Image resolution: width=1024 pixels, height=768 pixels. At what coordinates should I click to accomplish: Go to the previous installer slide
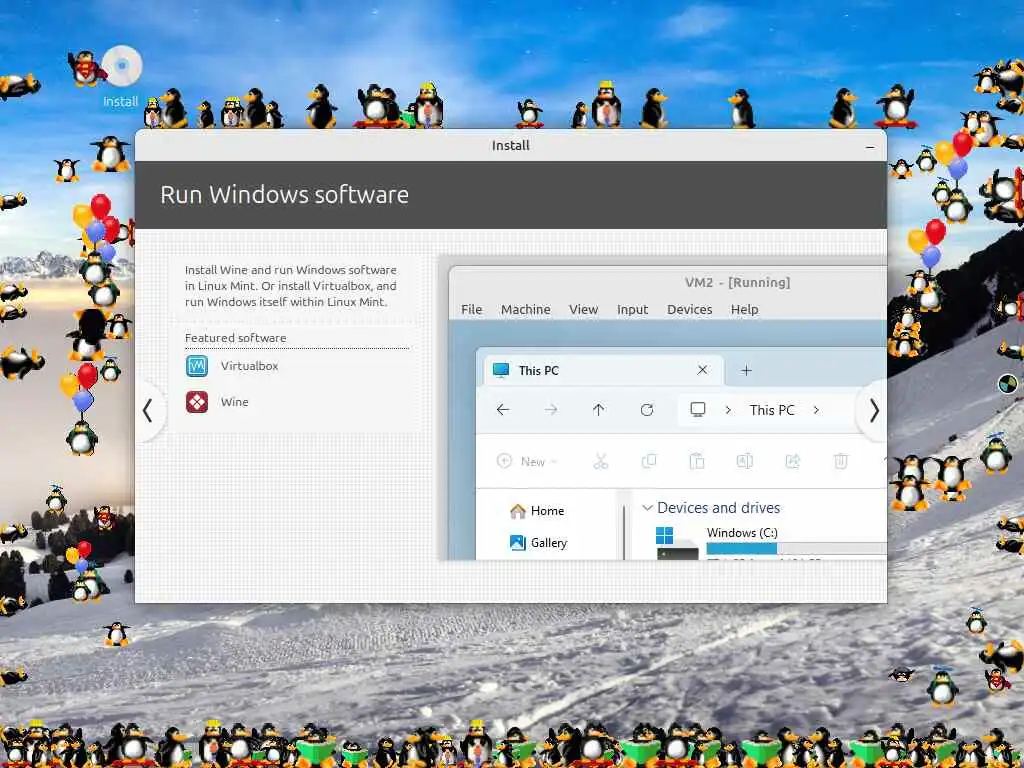tap(148, 411)
